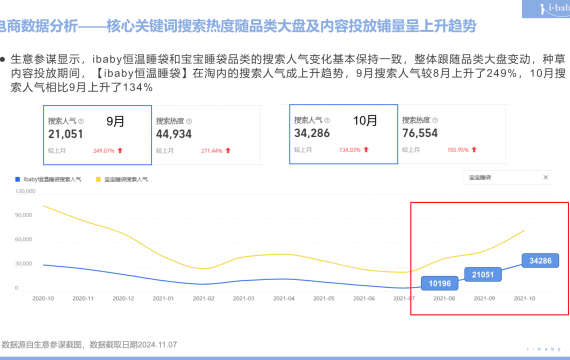Screen dimensions: 570x360
Task: Select the 34,286 search popularity value
Action: point(312,133)
